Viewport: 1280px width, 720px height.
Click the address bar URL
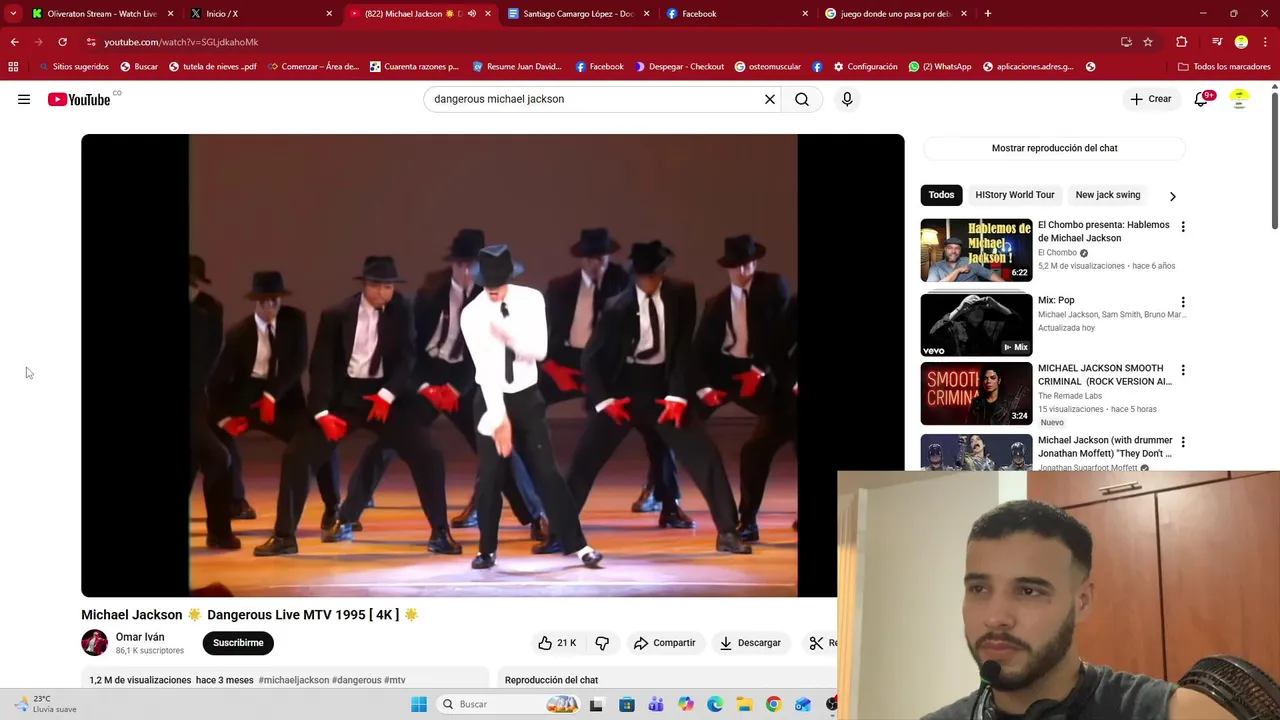(181, 42)
